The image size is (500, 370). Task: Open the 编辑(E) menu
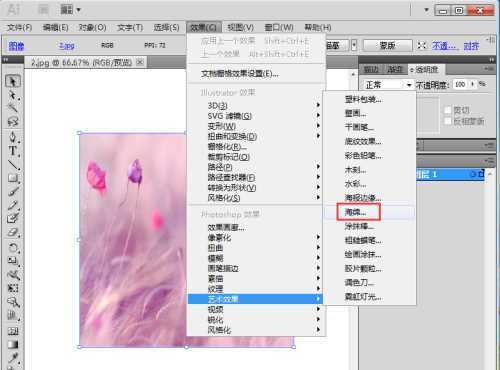point(56,27)
